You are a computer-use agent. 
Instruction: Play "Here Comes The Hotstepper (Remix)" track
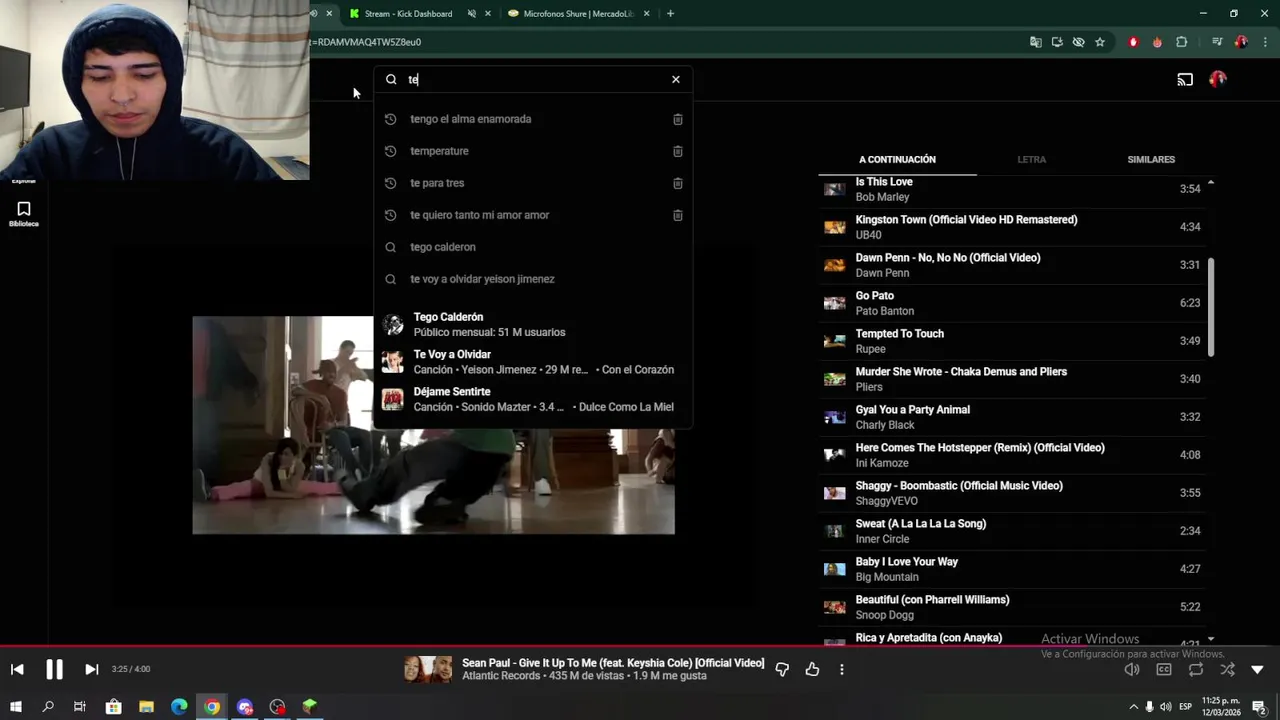pyautogui.click(x=1012, y=455)
